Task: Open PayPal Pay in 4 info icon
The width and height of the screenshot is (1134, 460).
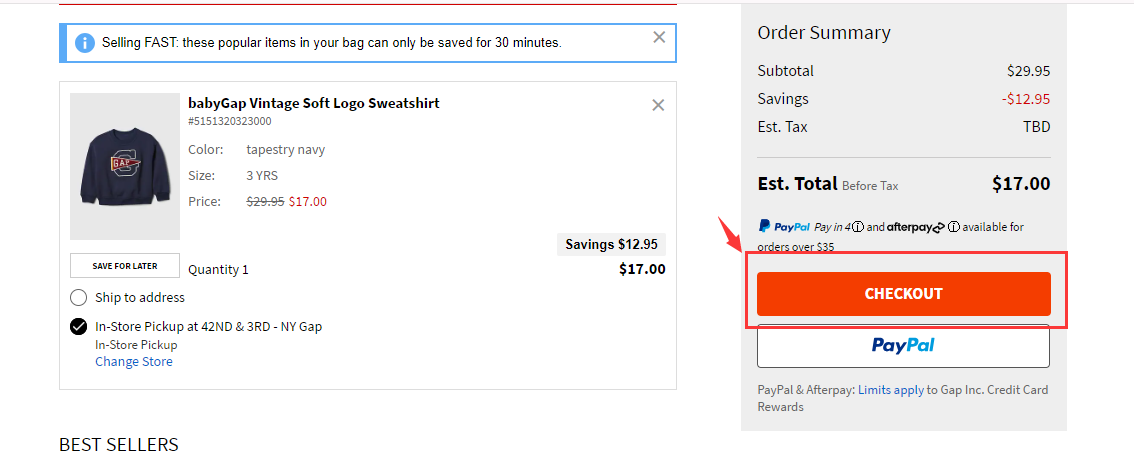Action: pos(858,227)
